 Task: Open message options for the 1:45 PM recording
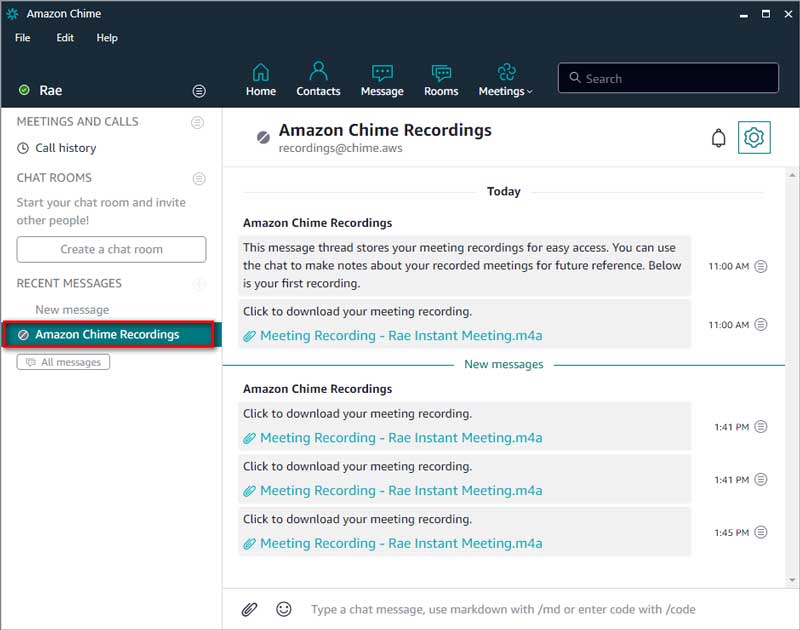click(759, 532)
